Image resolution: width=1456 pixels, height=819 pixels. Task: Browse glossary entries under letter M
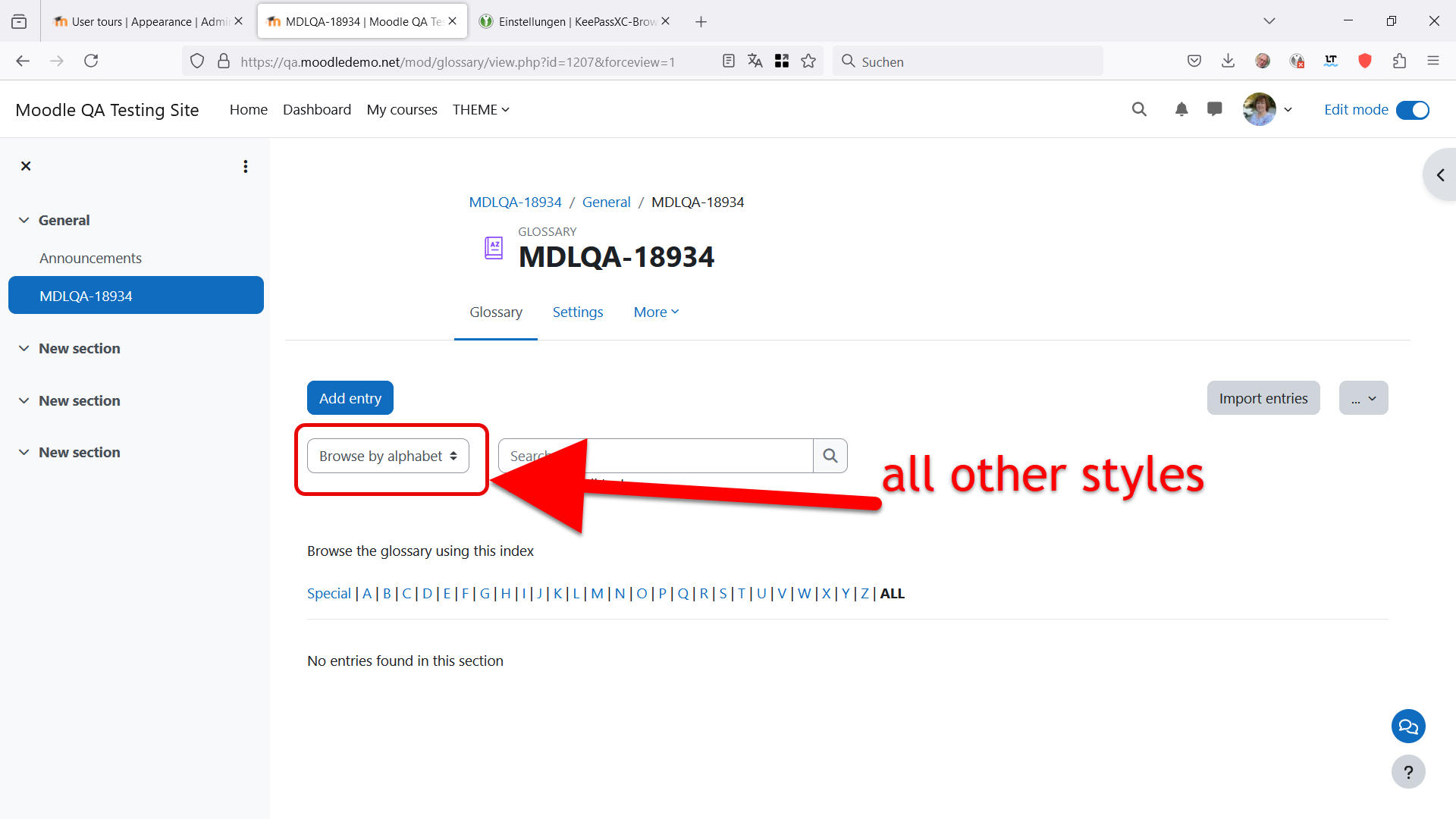(x=598, y=593)
